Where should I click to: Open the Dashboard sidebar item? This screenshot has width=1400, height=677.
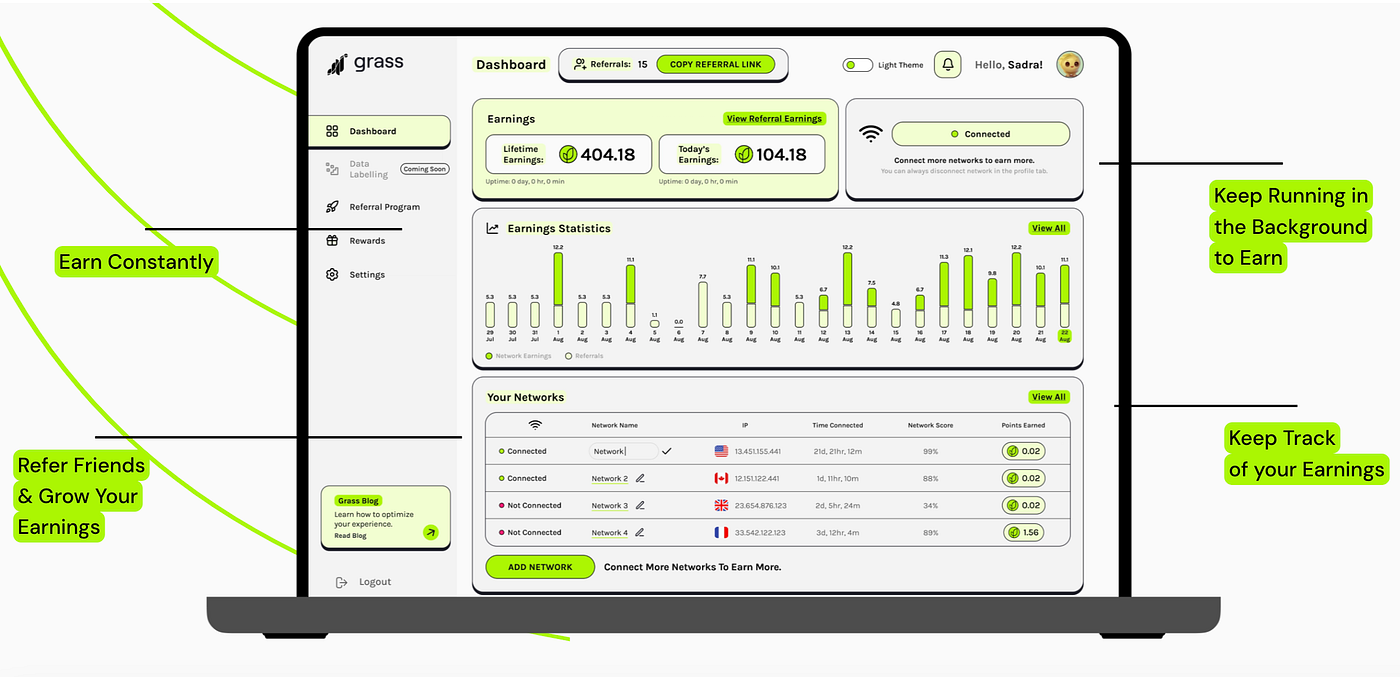[x=379, y=131]
